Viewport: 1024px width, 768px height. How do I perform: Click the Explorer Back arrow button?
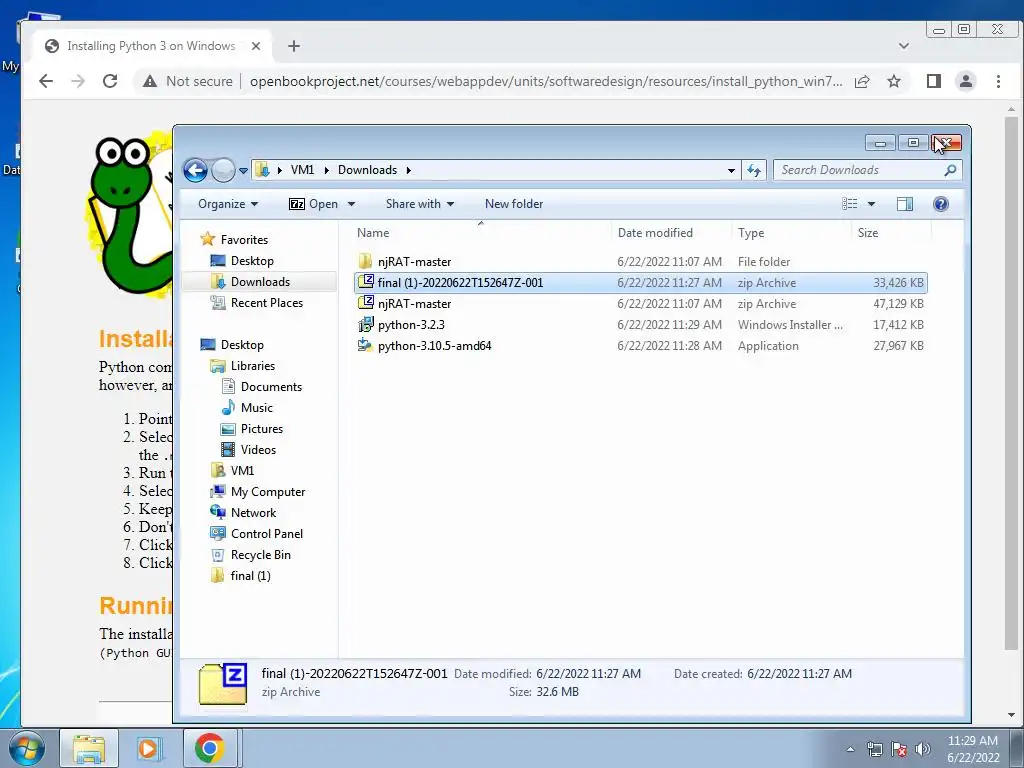pos(195,170)
